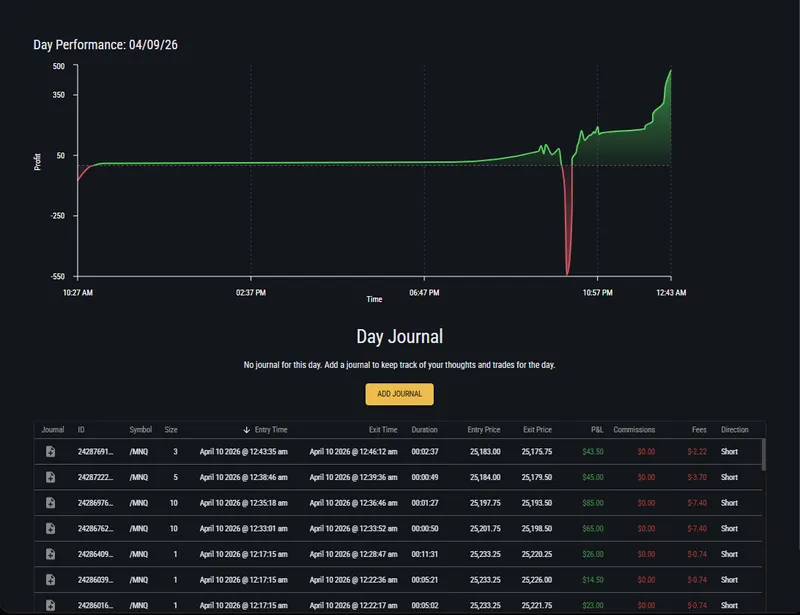The width and height of the screenshot is (800, 615).
Task: Sort by Entry Time column header
Action: 271,430
